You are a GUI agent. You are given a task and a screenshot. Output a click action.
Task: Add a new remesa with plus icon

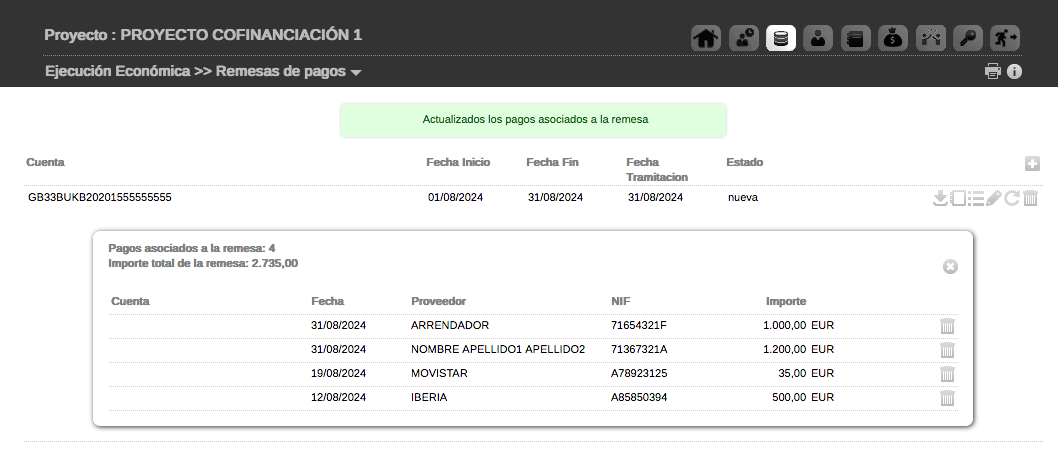click(x=1032, y=164)
